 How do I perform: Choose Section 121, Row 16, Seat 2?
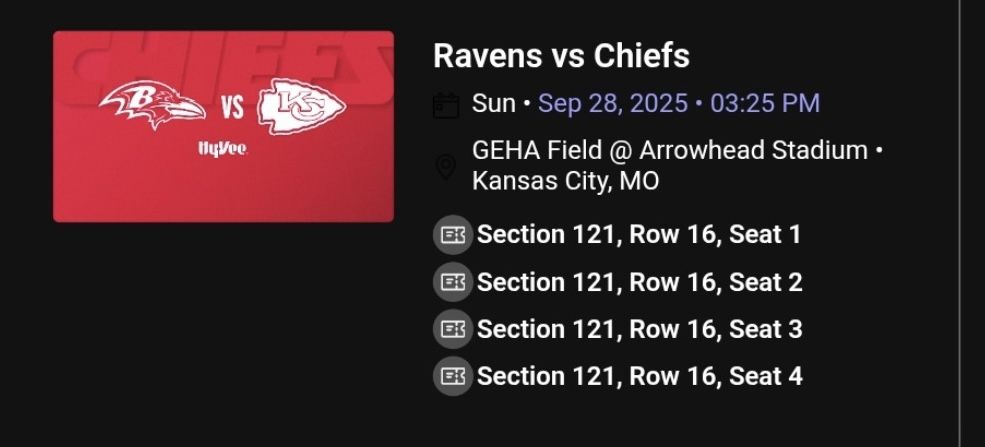(639, 282)
